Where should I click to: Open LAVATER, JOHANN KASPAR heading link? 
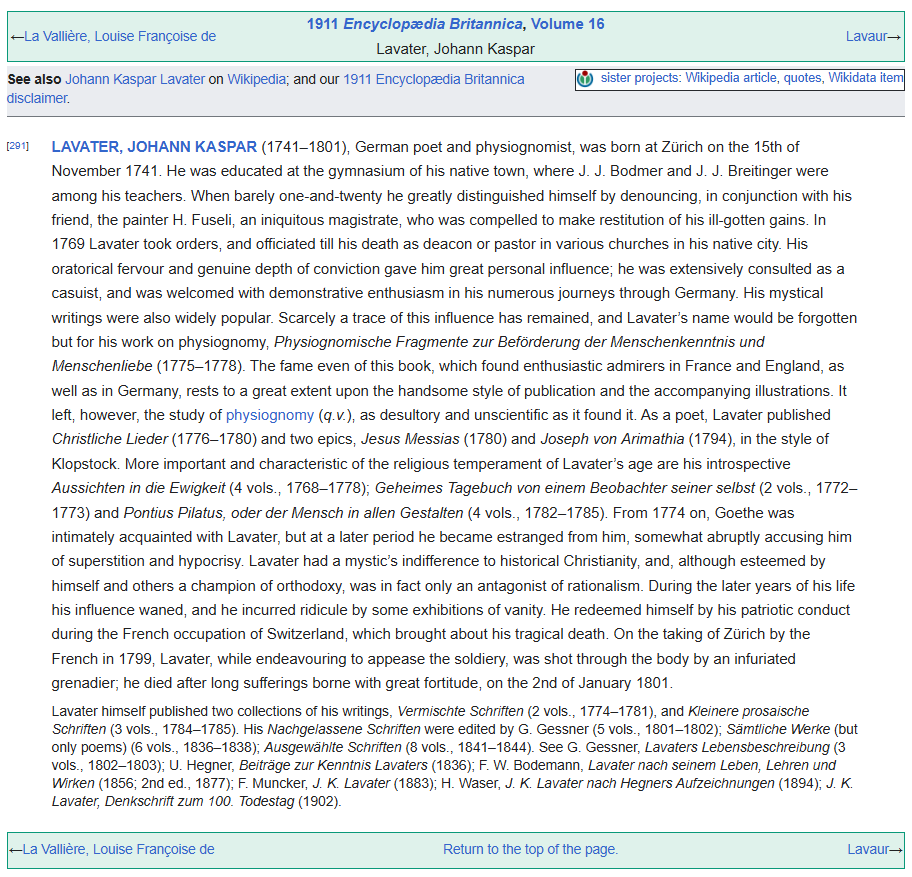click(154, 147)
